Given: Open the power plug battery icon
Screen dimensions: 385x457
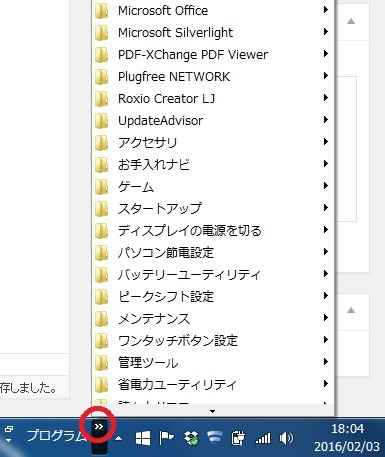Looking at the screenshot, I should pos(238,438).
